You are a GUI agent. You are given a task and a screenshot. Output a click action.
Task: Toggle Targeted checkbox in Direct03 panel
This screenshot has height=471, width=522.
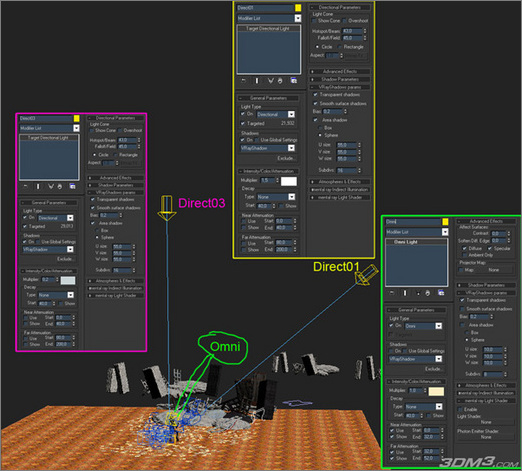pos(25,226)
